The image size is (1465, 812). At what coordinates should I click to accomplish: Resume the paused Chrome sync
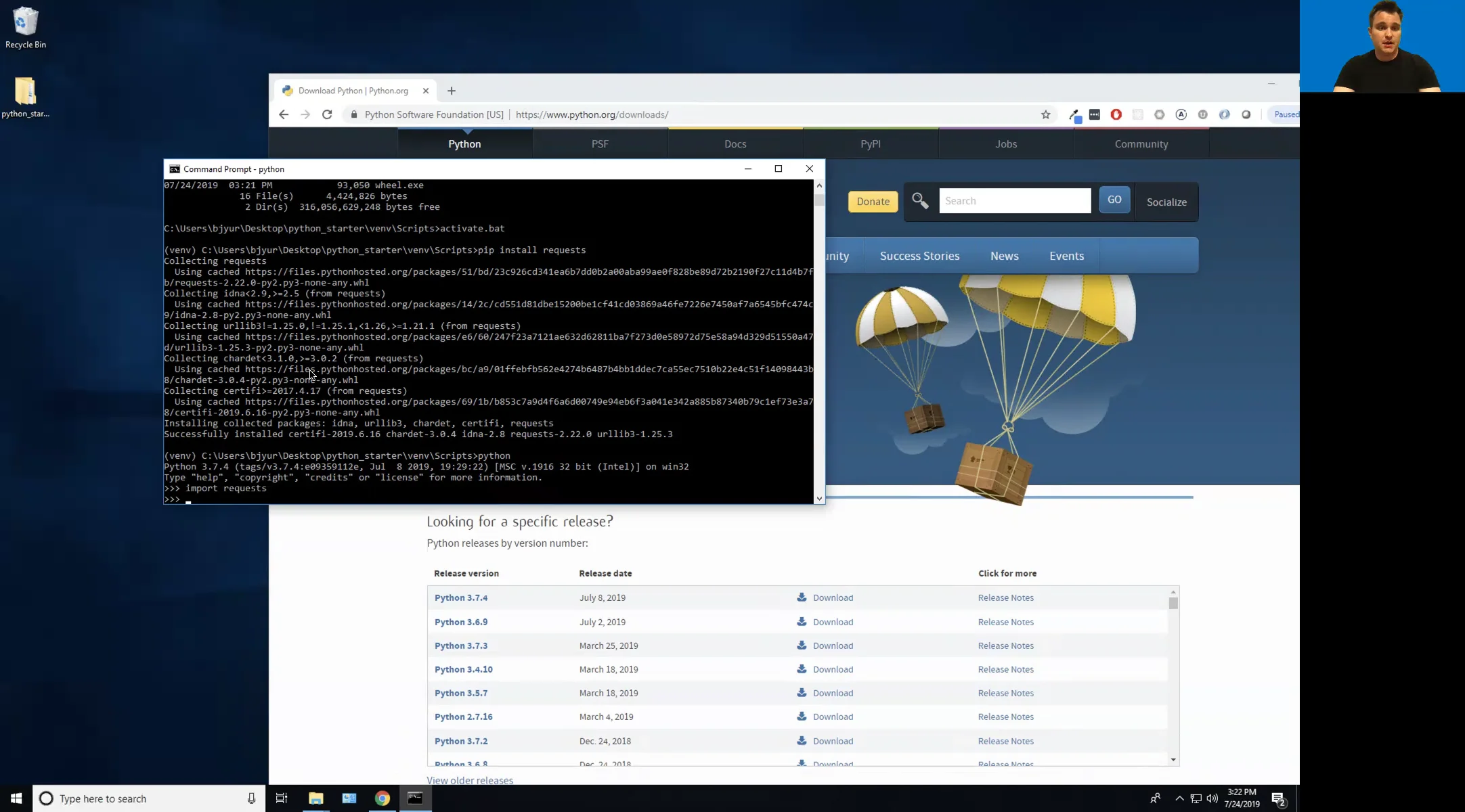1285,114
